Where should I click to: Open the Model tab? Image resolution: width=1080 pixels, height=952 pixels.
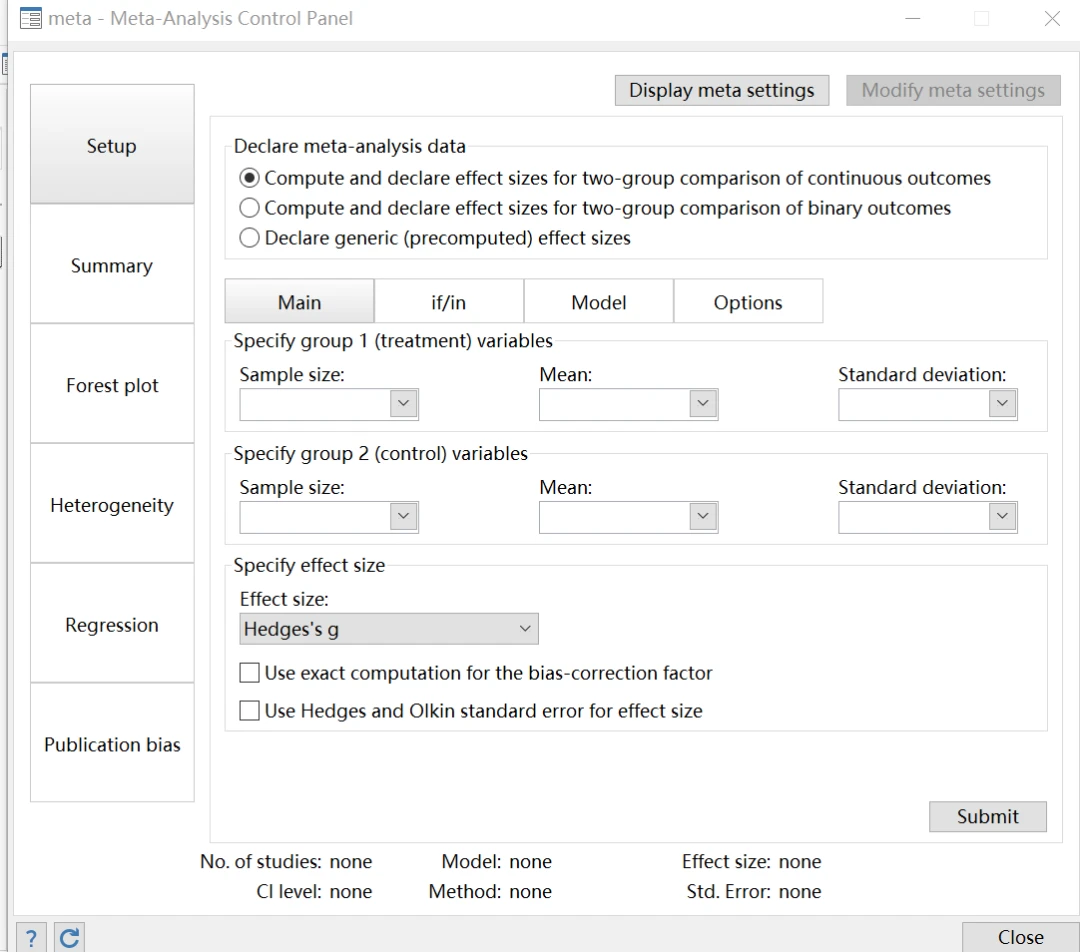pos(599,302)
